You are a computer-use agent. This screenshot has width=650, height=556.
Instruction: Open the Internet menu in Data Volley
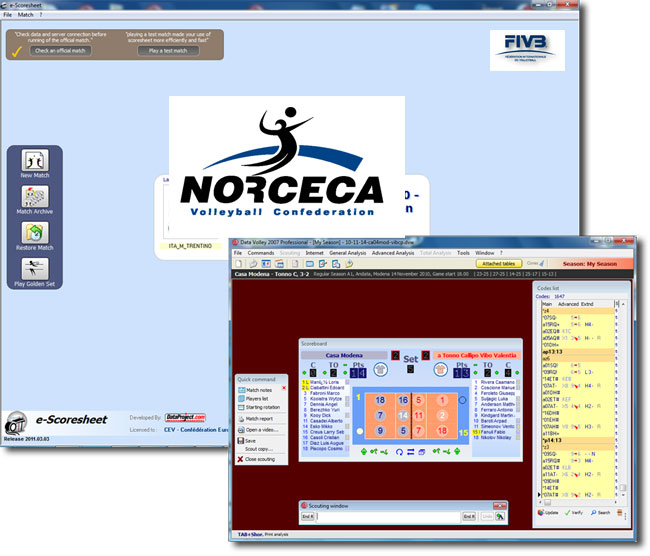[314, 253]
